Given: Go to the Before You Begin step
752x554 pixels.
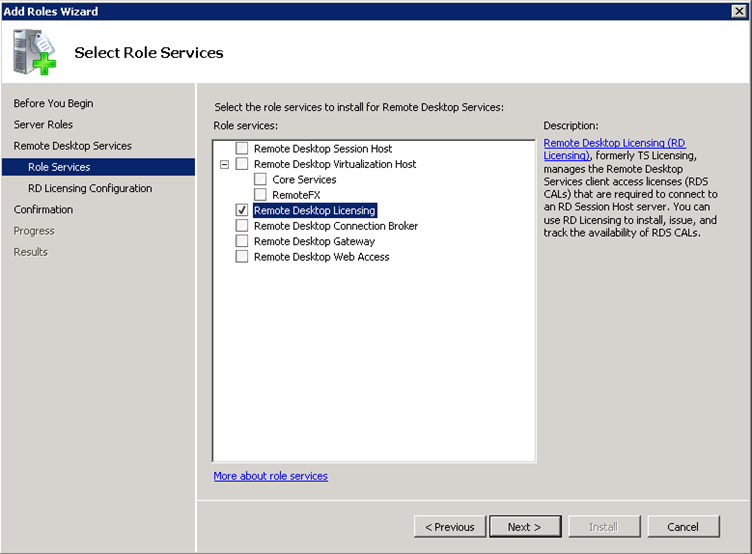Looking at the screenshot, I should coord(53,103).
